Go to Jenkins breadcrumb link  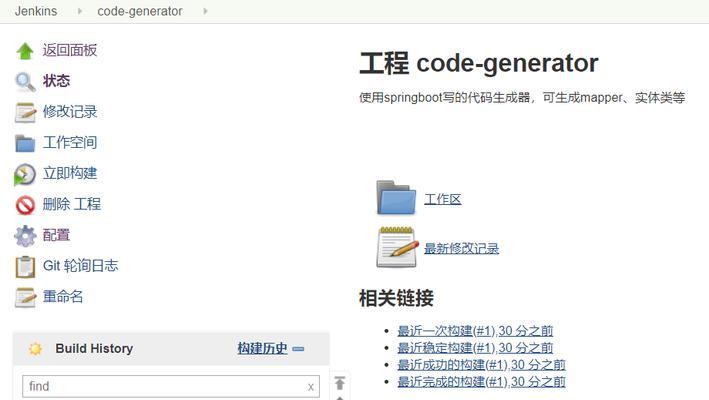pyautogui.click(x=36, y=11)
